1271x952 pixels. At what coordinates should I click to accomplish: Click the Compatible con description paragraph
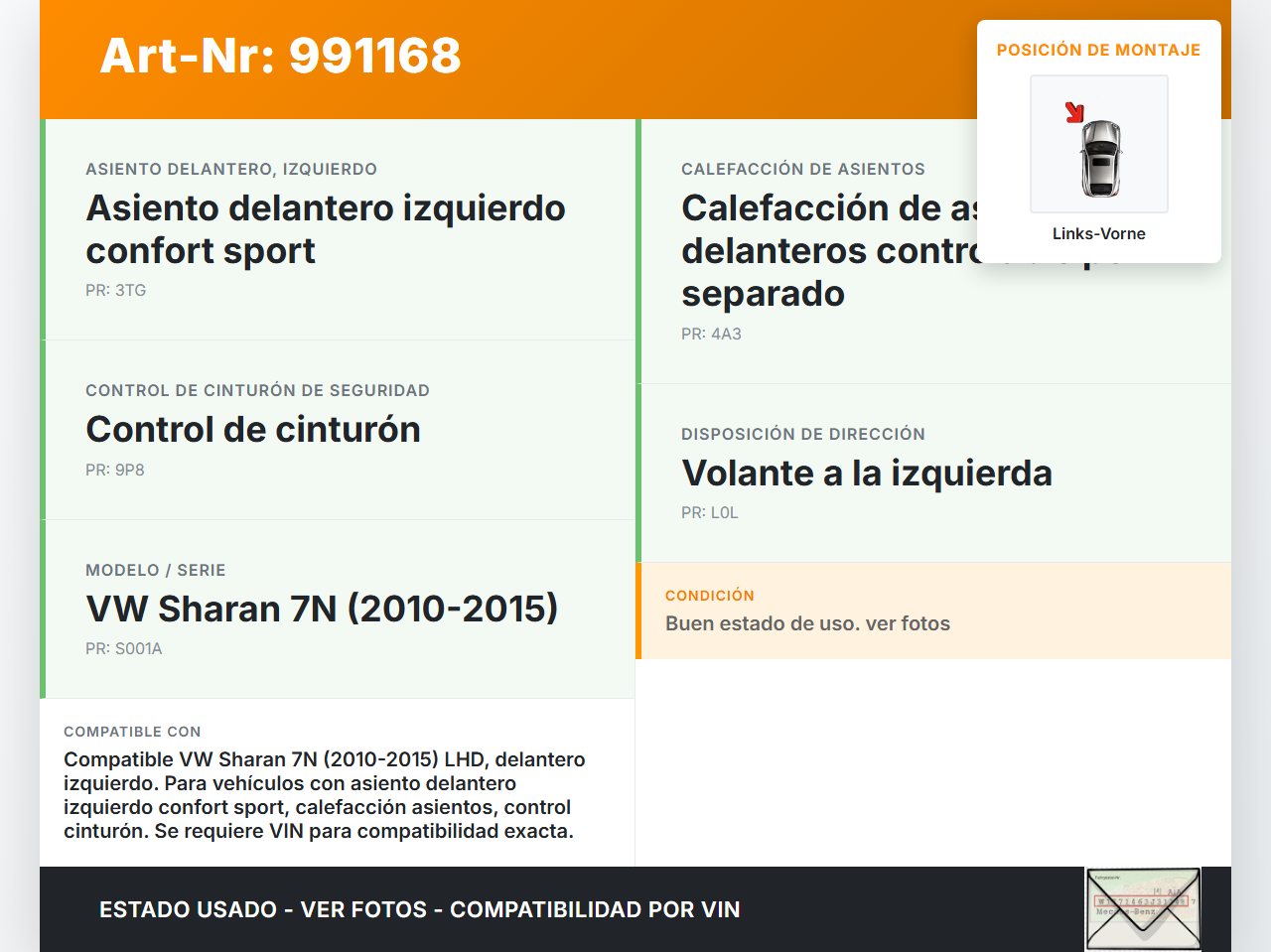[x=324, y=794]
